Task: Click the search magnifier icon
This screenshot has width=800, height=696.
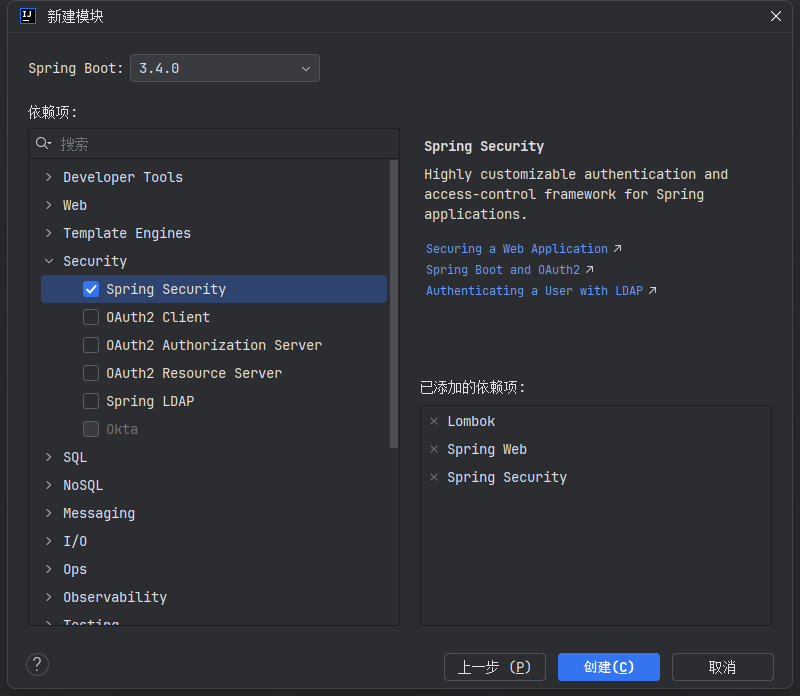Action: (43, 144)
